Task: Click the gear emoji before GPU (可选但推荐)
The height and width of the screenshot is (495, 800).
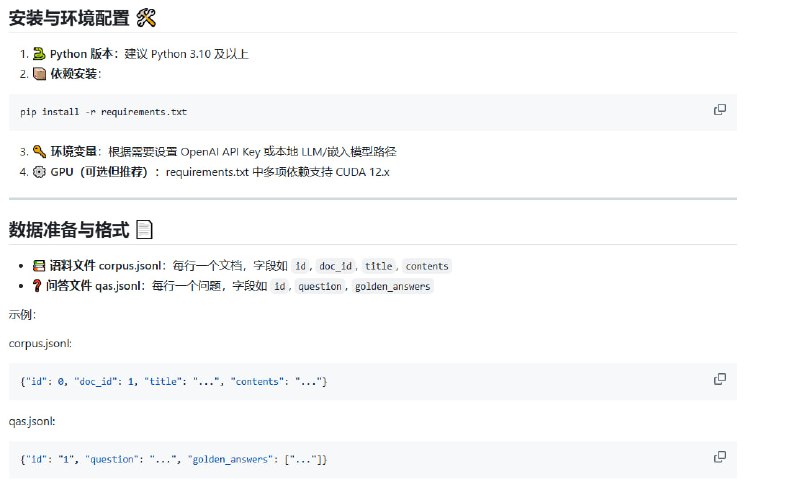Action: pyautogui.click(x=39, y=171)
